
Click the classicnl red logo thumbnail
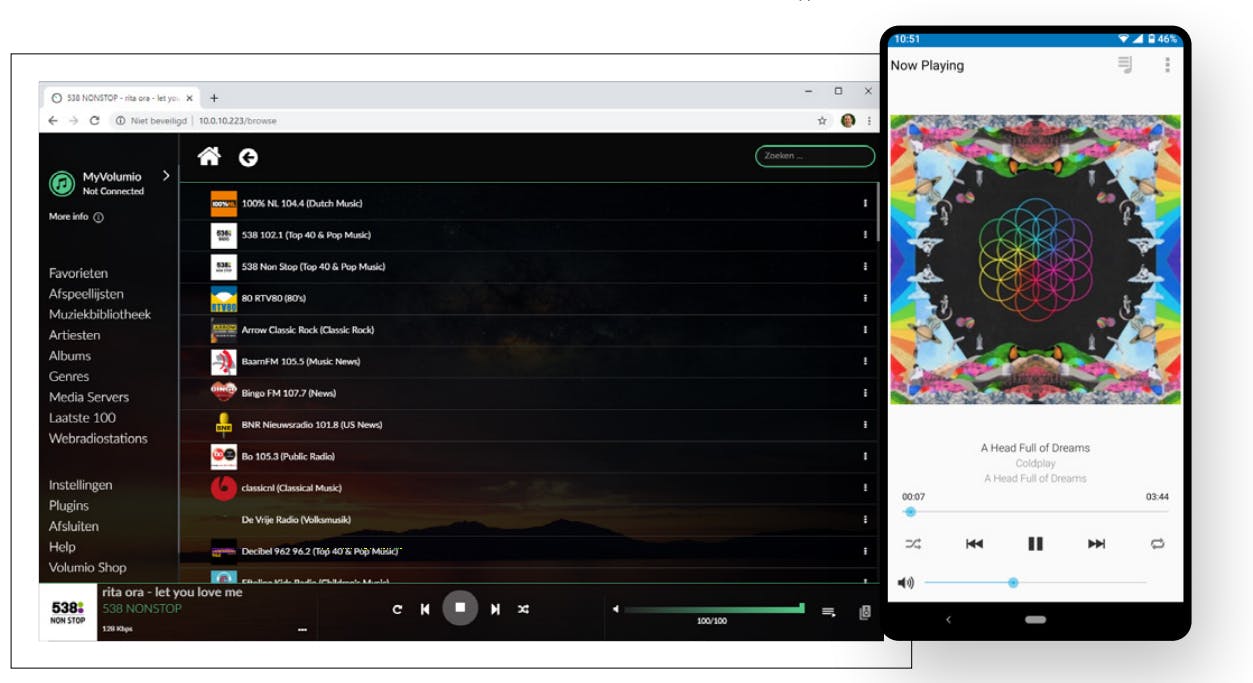[x=224, y=488]
